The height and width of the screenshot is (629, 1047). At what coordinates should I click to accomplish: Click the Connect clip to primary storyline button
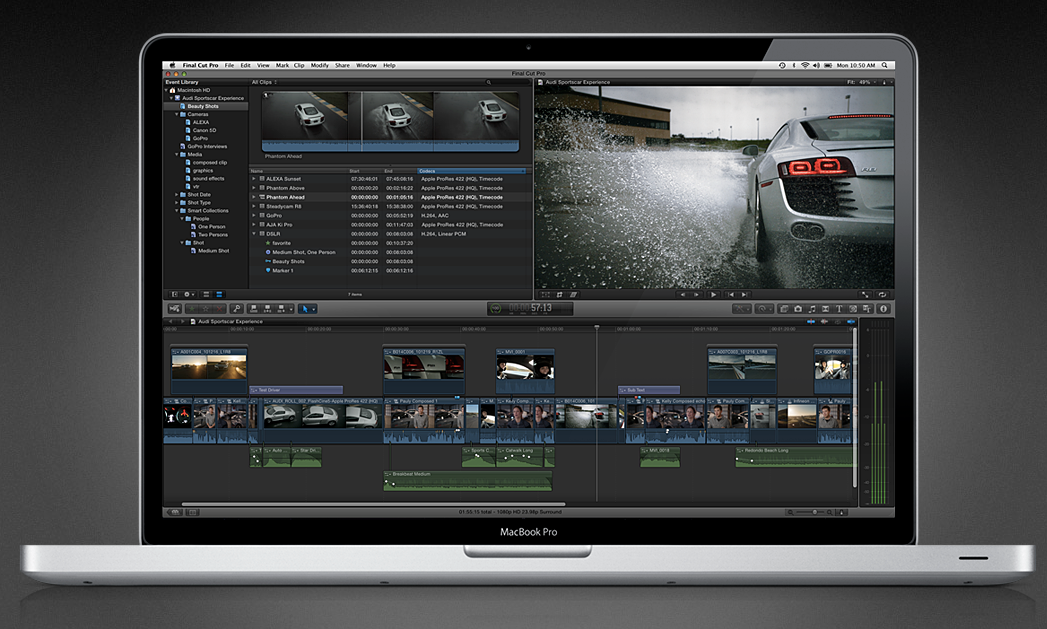(254, 308)
